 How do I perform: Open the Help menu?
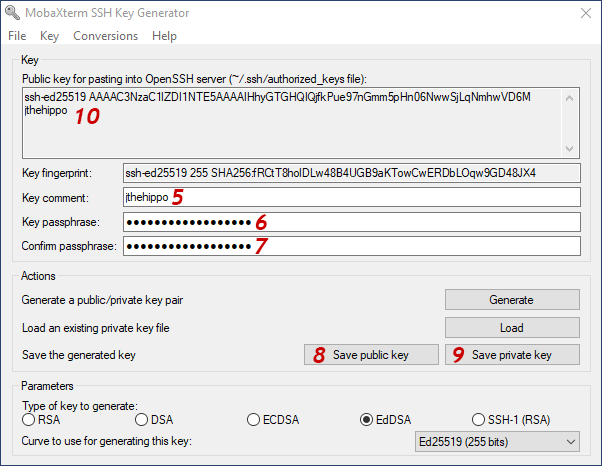(x=164, y=36)
